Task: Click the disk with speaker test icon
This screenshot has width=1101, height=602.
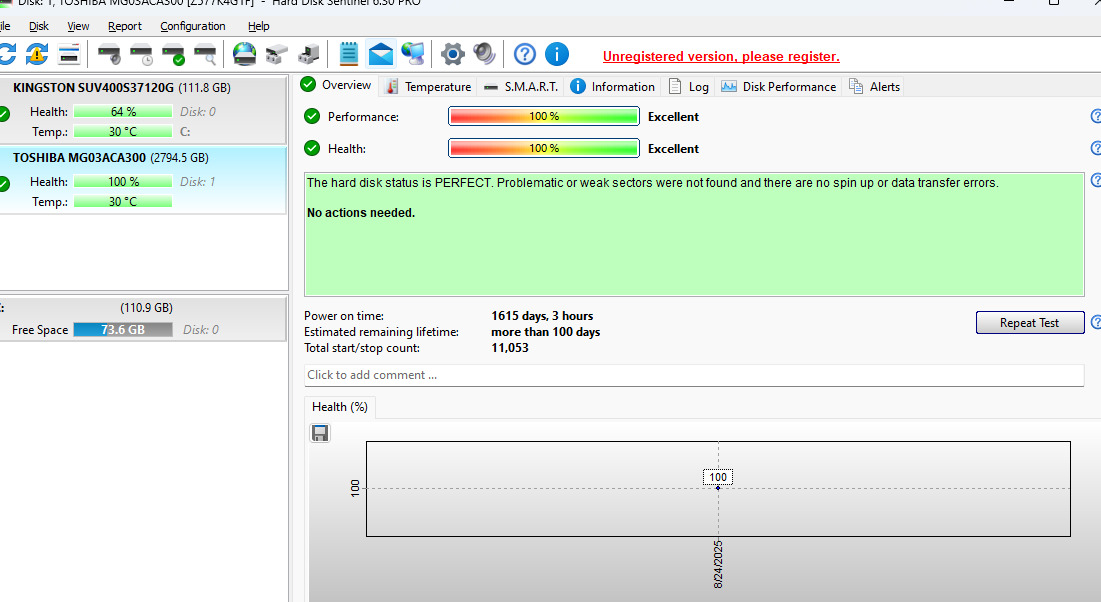Action: tap(109, 54)
